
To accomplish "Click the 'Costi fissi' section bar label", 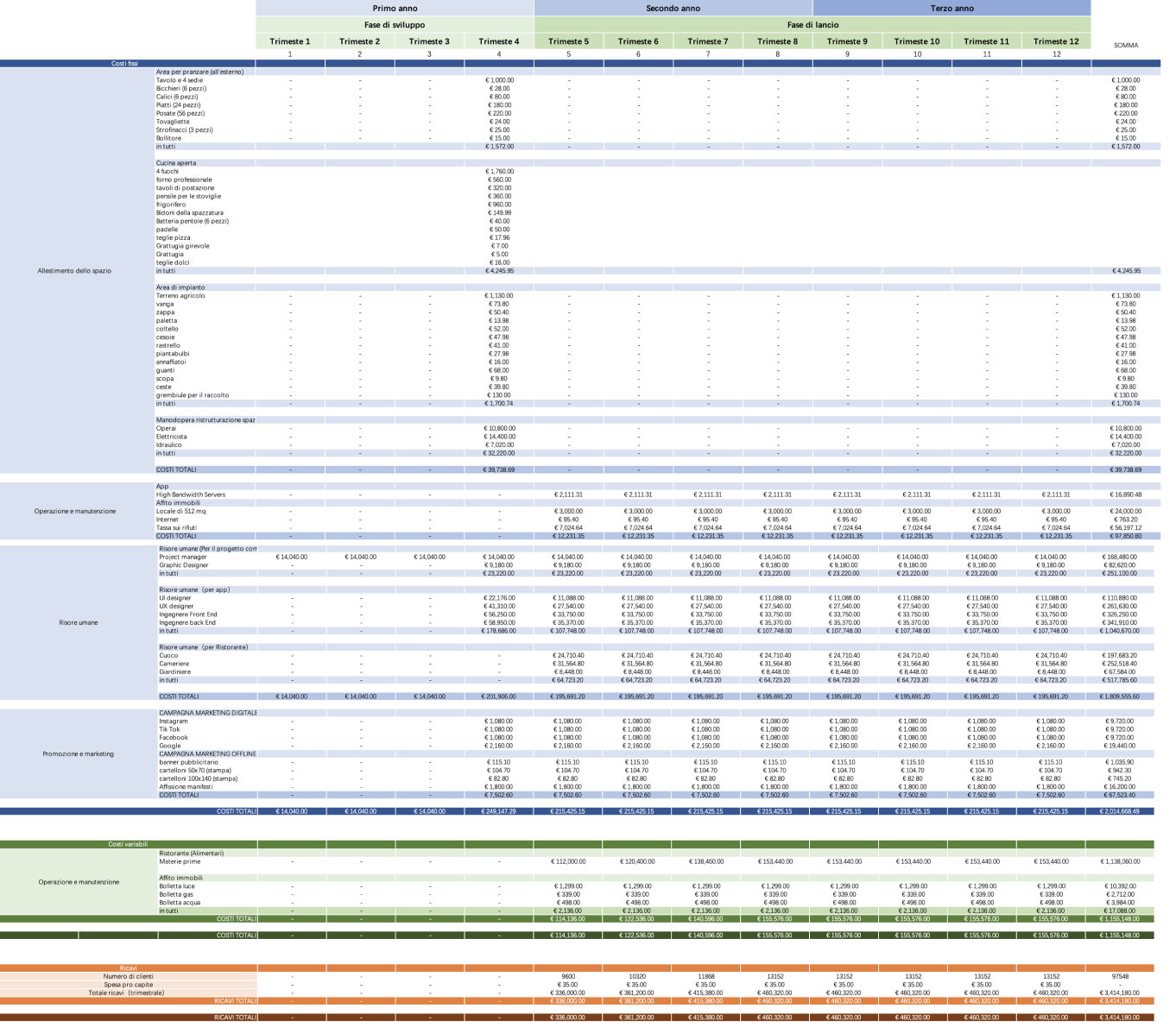I will [124, 64].
